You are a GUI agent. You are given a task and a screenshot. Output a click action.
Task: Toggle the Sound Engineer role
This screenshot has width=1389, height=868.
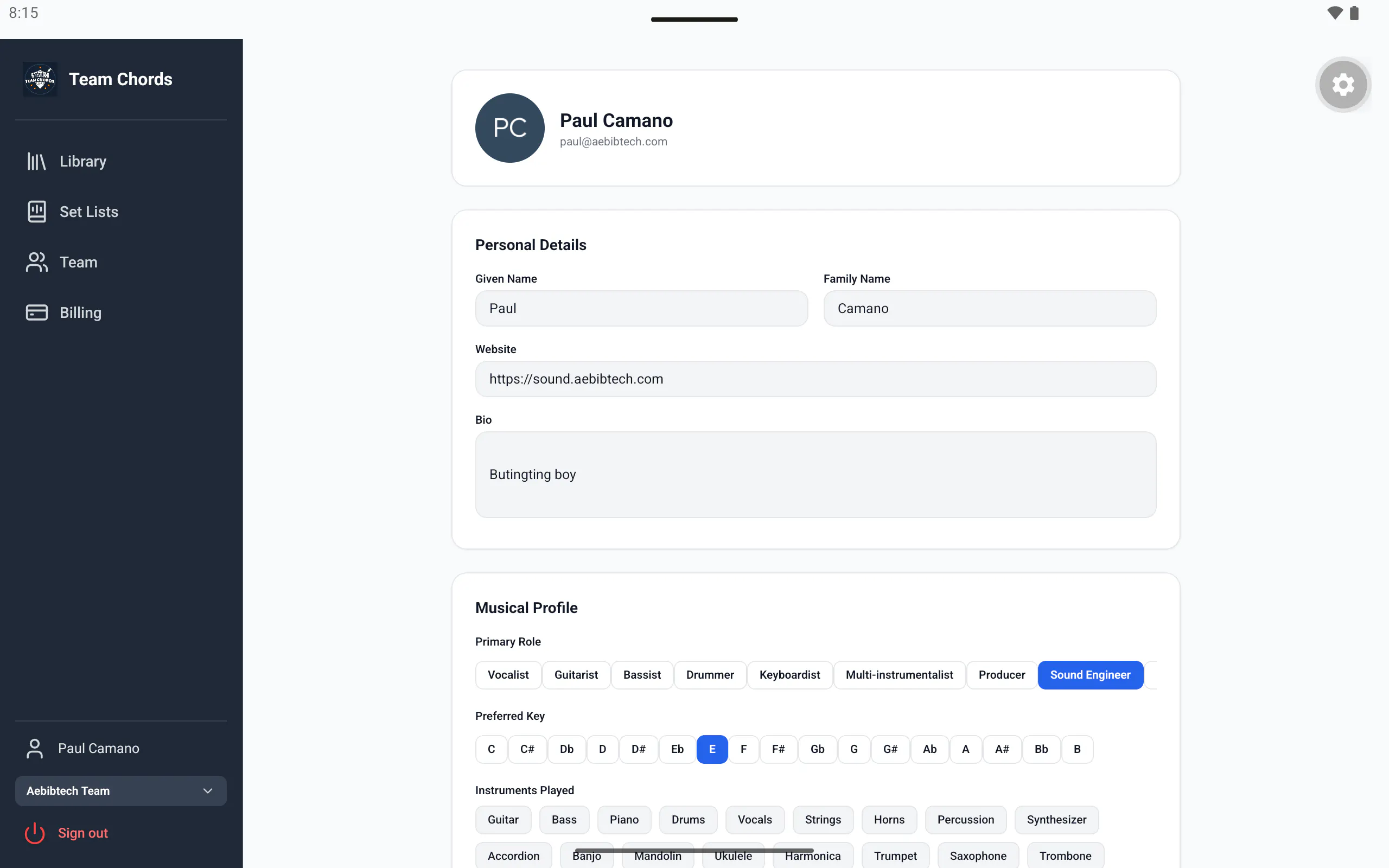click(x=1090, y=675)
